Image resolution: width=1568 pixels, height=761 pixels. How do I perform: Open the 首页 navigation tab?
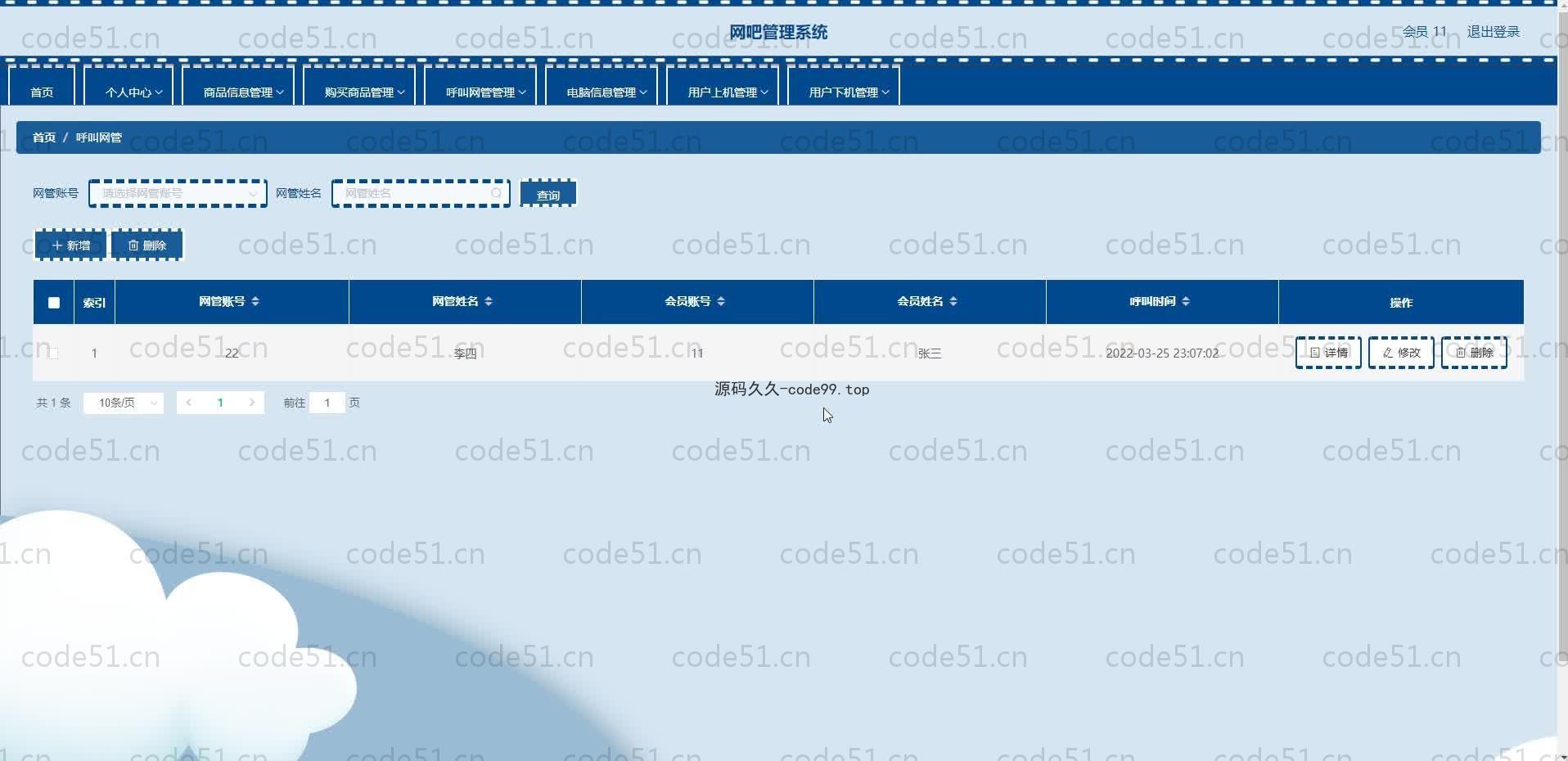pos(42,87)
